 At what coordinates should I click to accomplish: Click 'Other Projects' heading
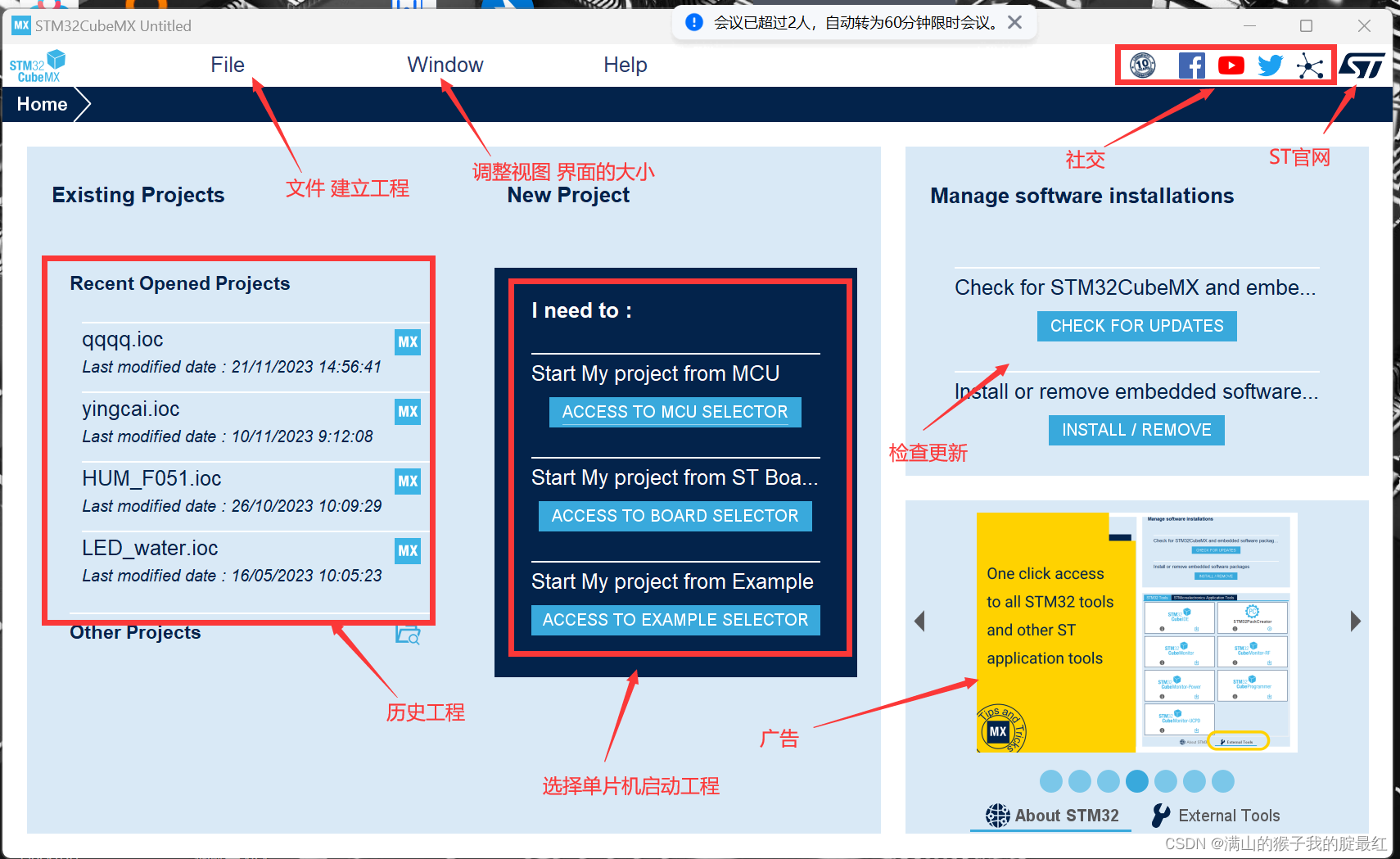[135, 632]
